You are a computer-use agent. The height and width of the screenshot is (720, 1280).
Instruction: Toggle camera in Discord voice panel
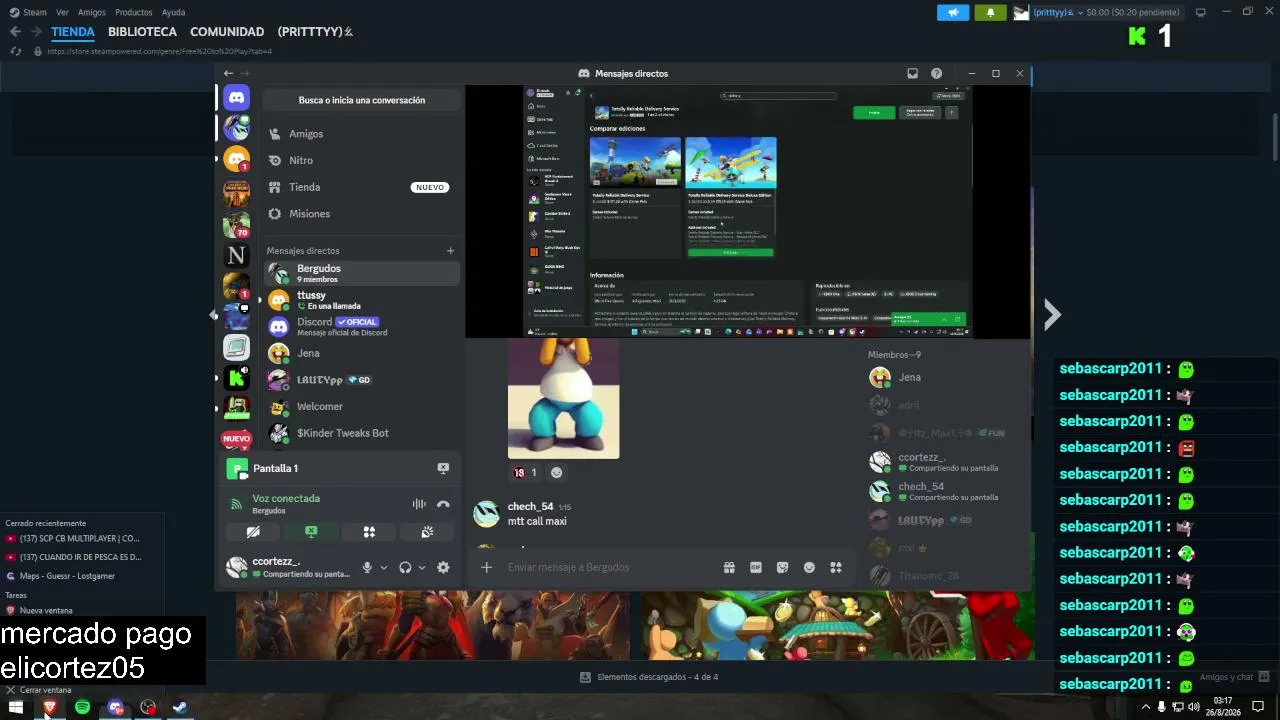253,532
